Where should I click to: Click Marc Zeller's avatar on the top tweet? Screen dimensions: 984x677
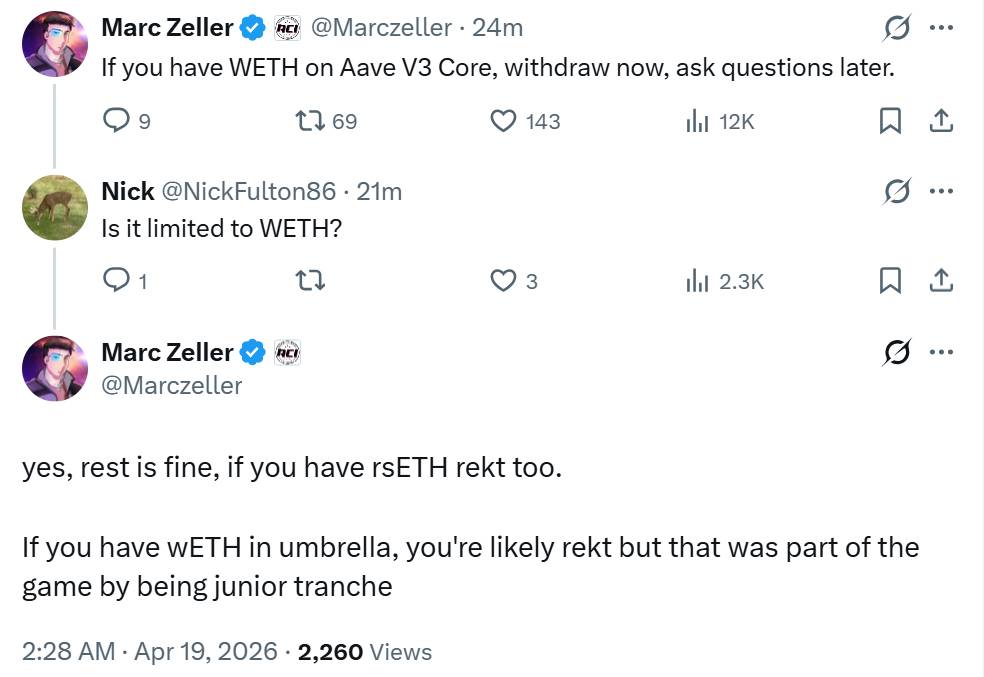55,44
